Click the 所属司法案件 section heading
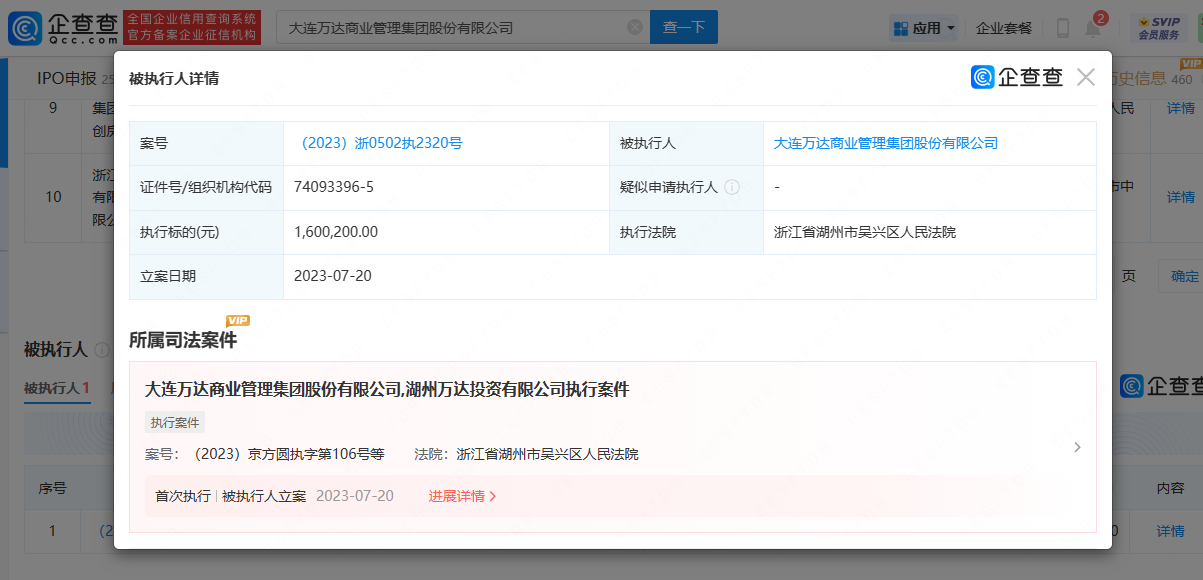The image size is (1203, 580). 183,340
